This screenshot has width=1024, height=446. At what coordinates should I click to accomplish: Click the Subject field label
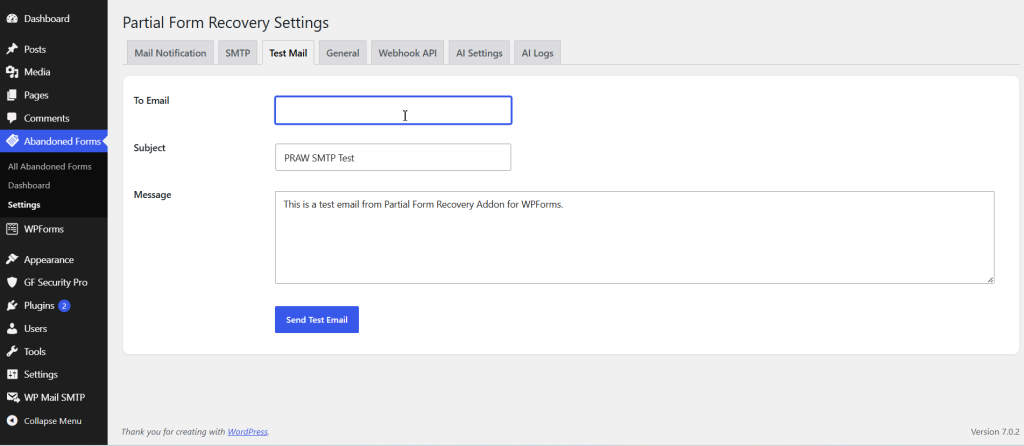click(150, 148)
